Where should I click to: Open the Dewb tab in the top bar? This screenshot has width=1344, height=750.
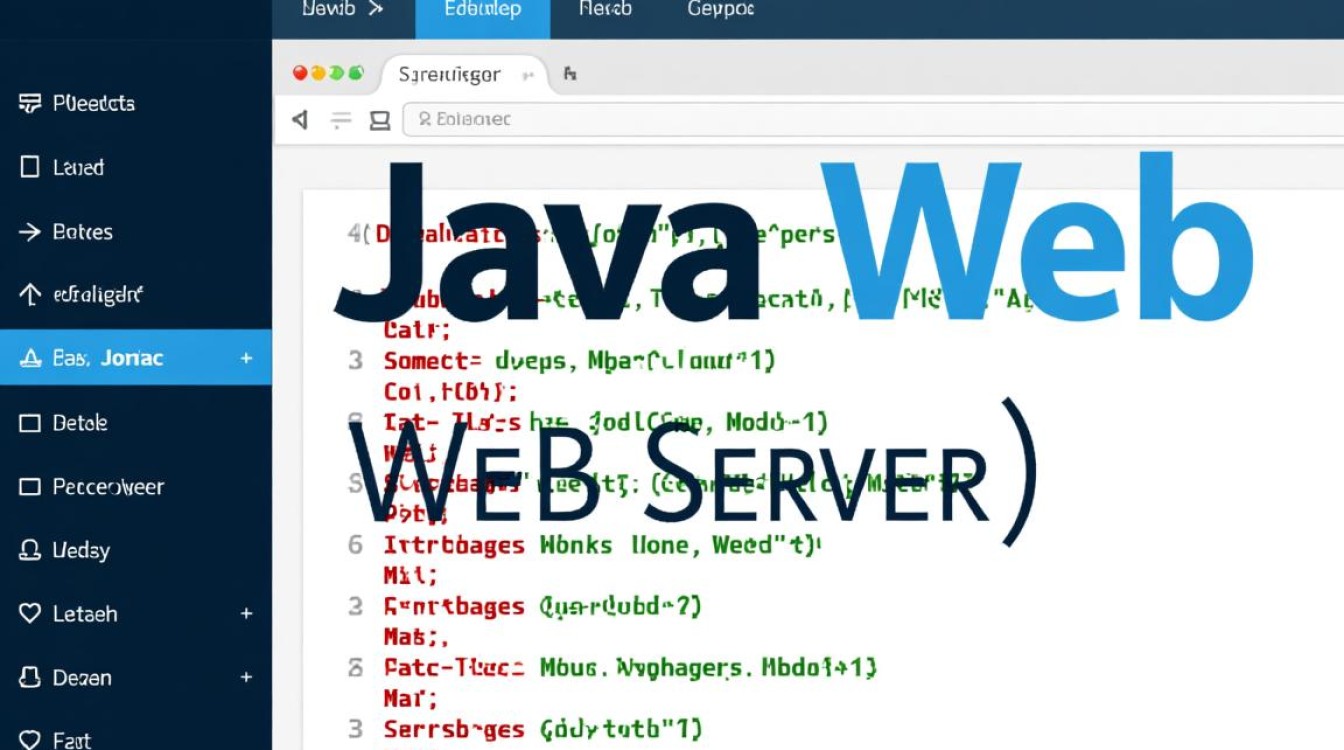click(x=342, y=10)
